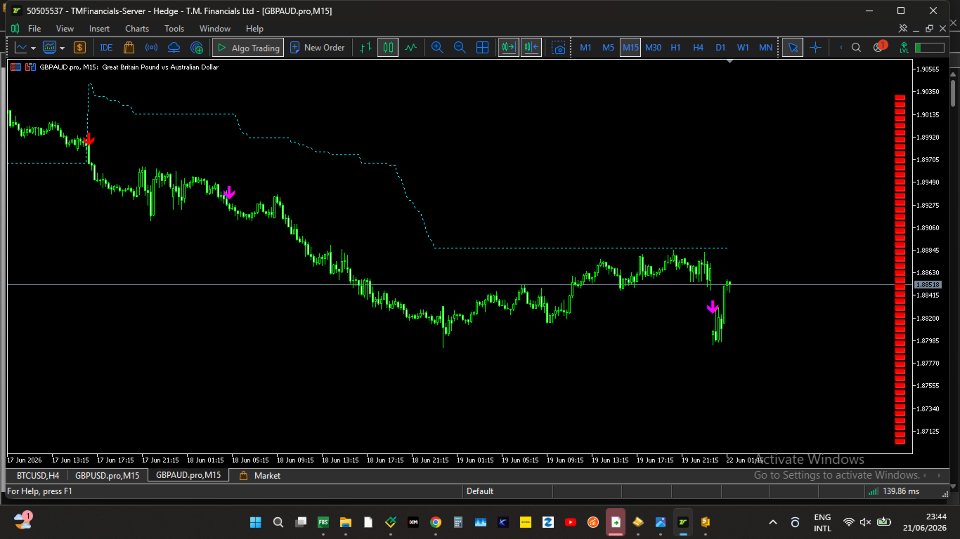Open the Market shopping bag icon

129,47
